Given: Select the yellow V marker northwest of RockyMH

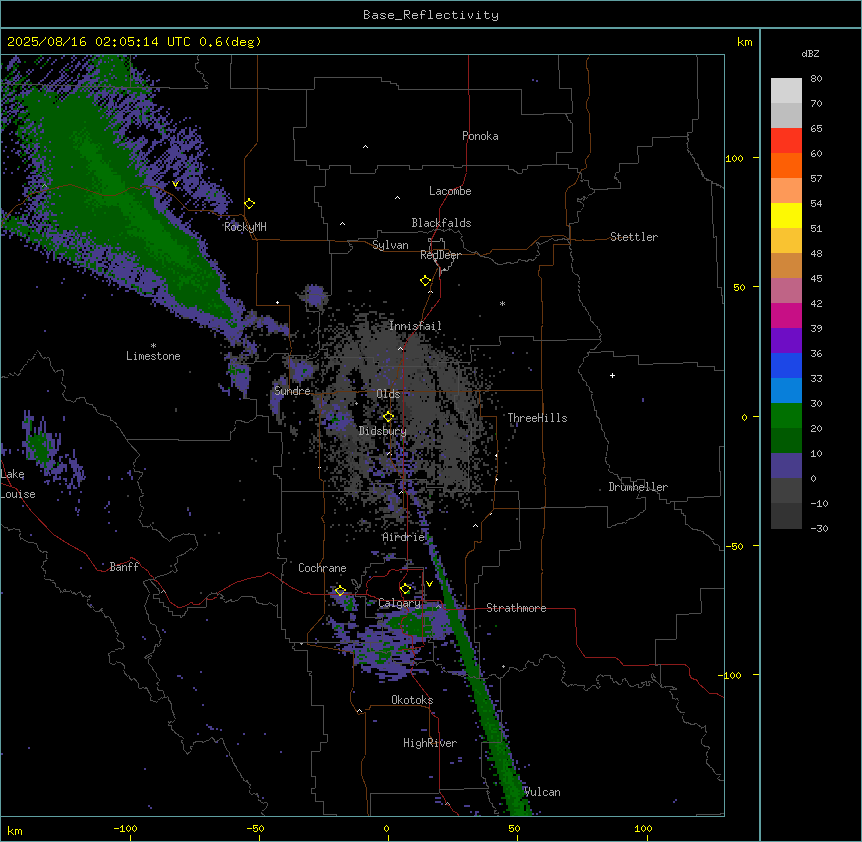Looking at the screenshot, I should pos(175,184).
